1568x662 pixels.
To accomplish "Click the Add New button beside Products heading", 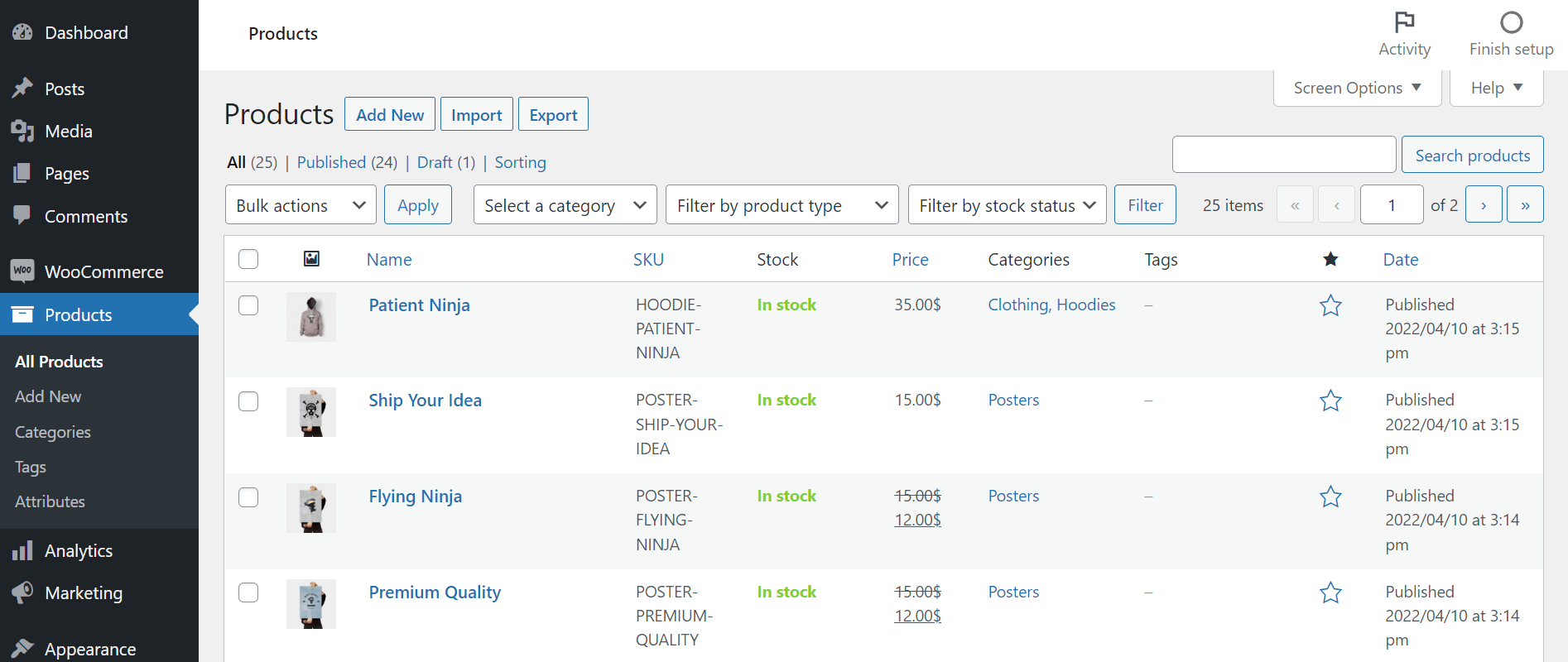I will point(390,114).
